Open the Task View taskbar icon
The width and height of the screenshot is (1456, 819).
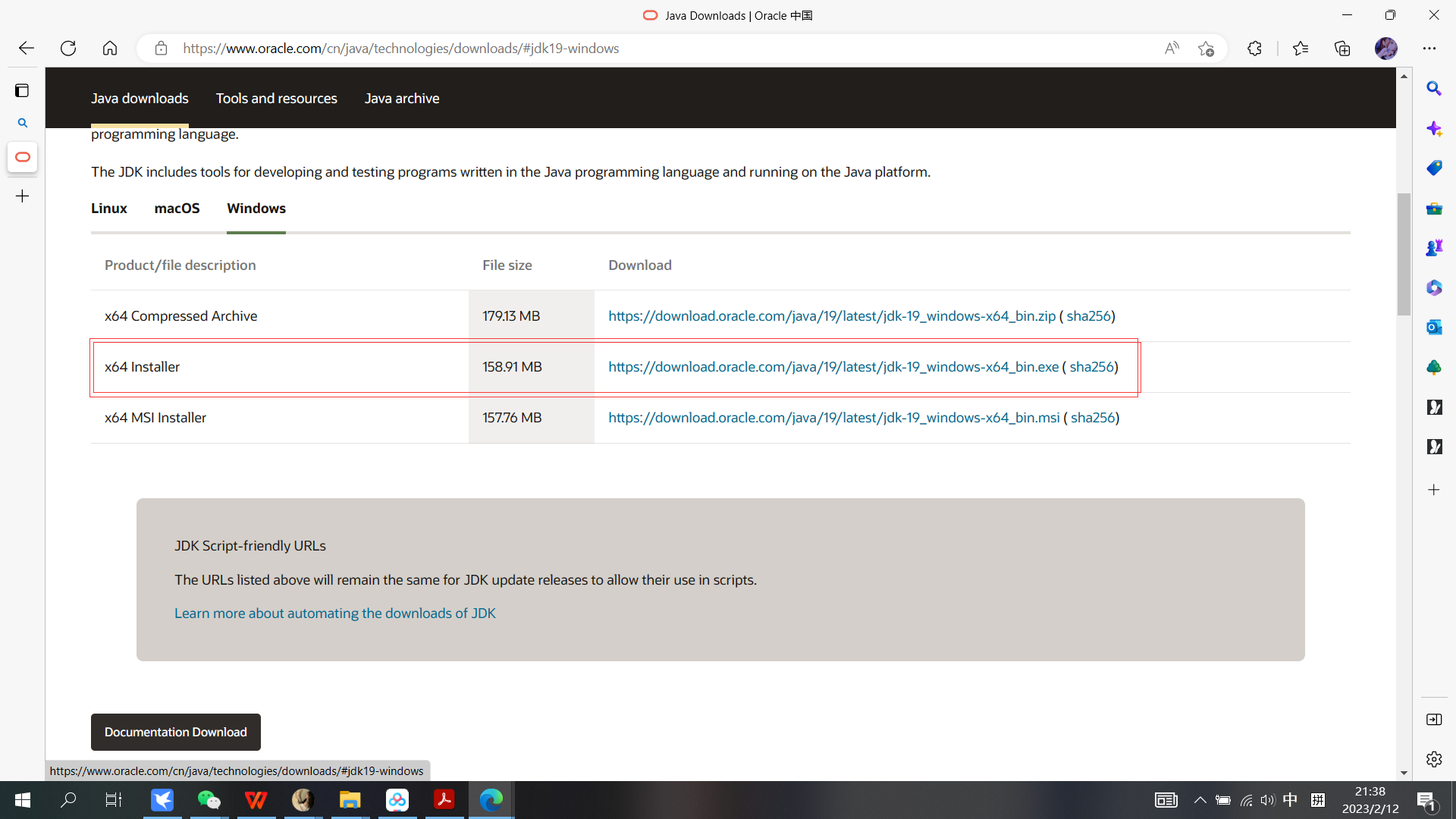coord(114,800)
